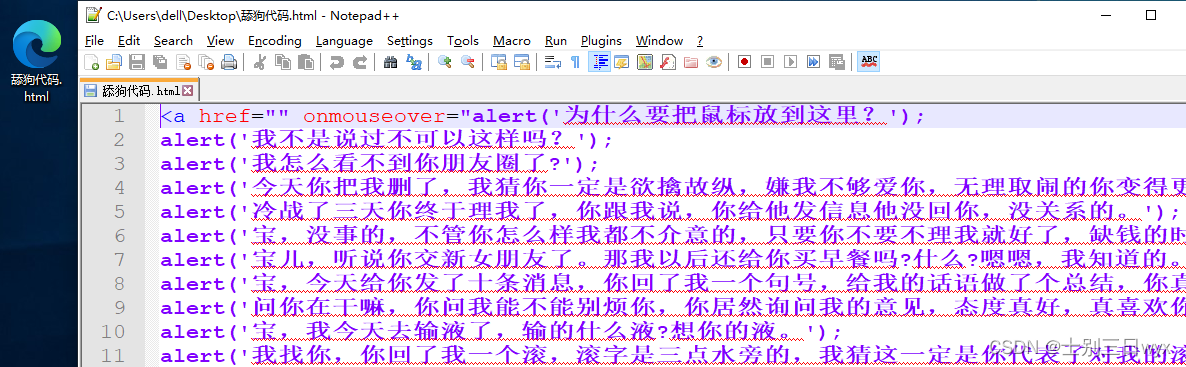
Task: Open the View menu
Action: point(221,41)
